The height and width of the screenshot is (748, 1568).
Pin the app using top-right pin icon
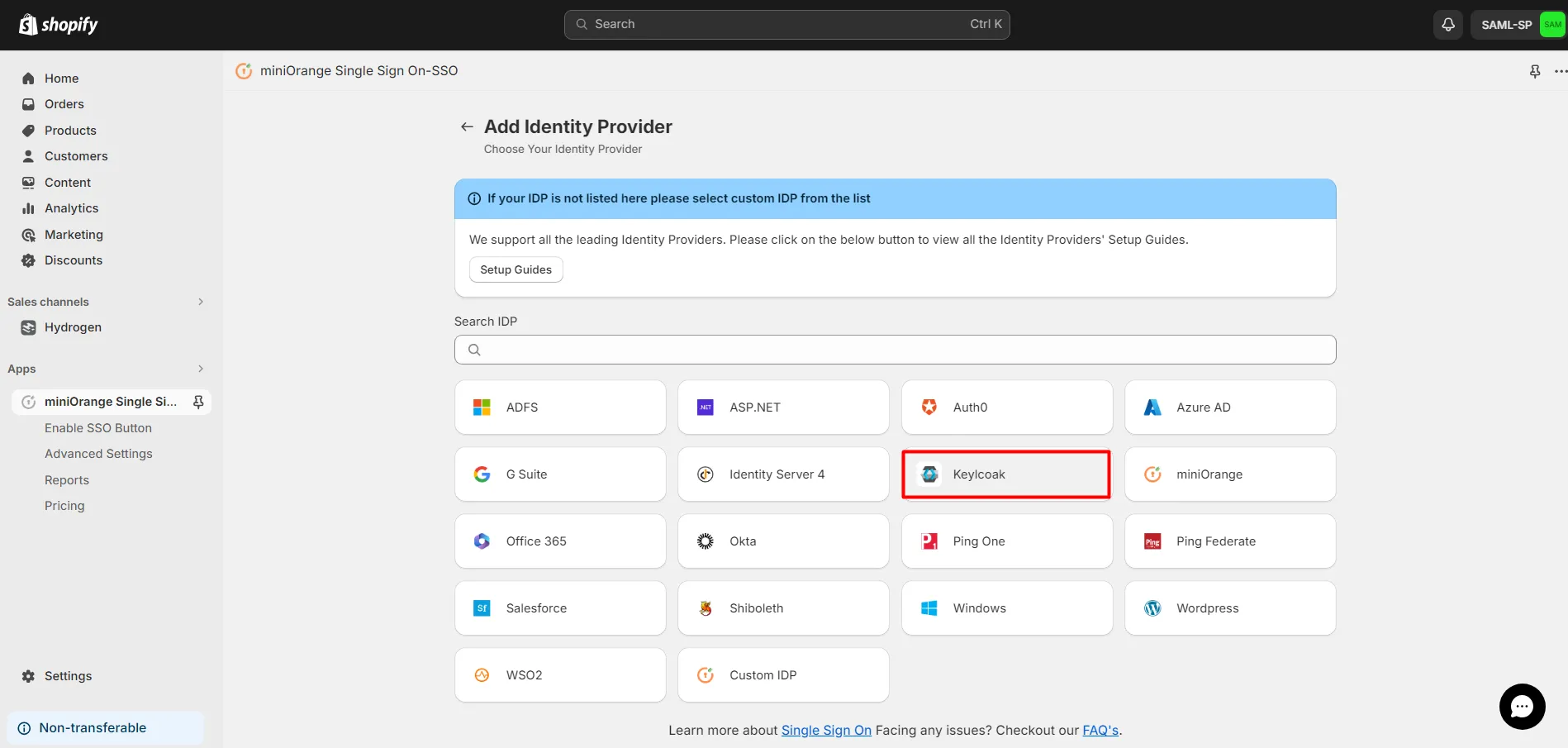click(x=1535, y=71)
